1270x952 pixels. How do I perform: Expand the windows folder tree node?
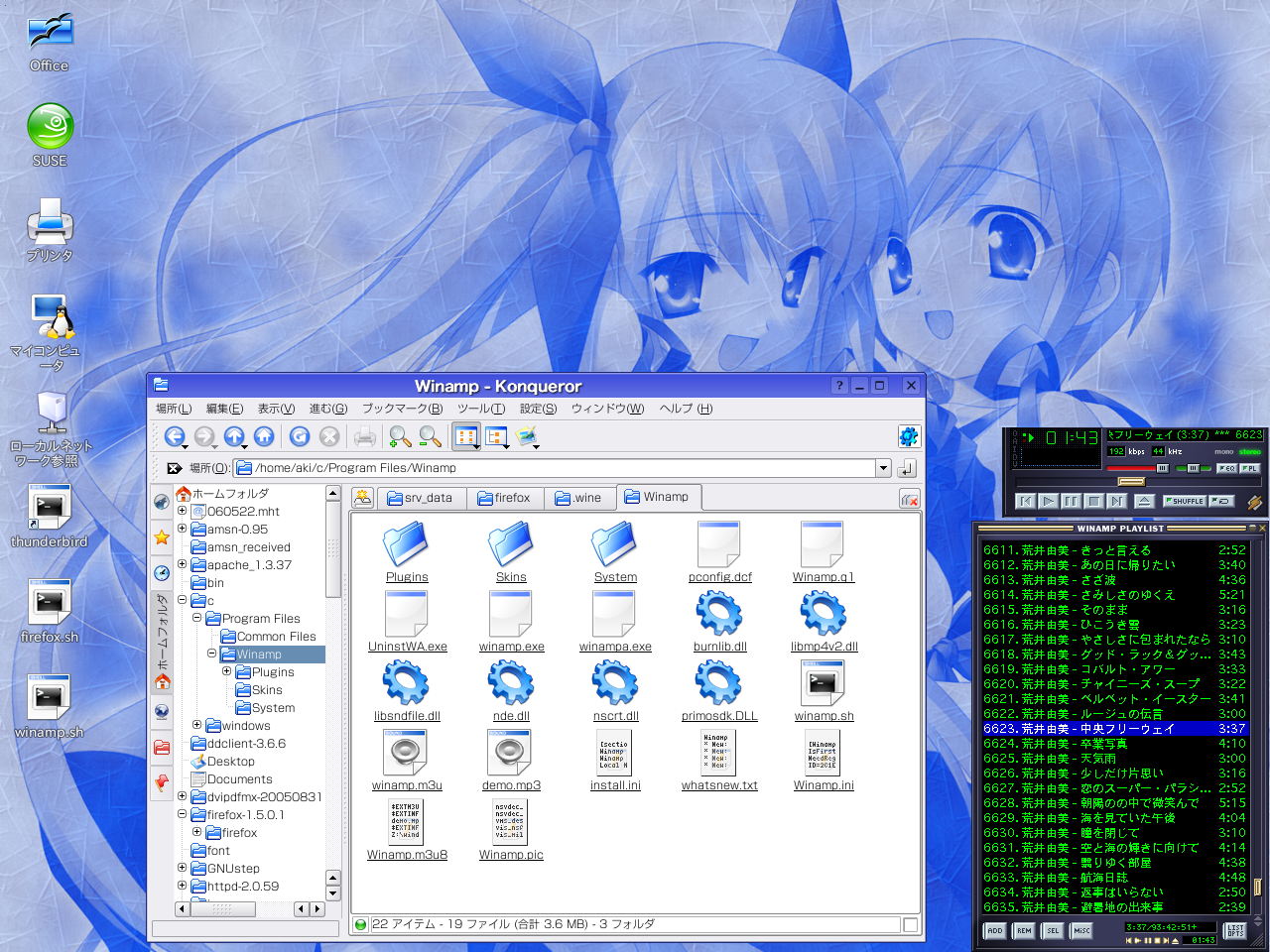(x=196, y=725)
